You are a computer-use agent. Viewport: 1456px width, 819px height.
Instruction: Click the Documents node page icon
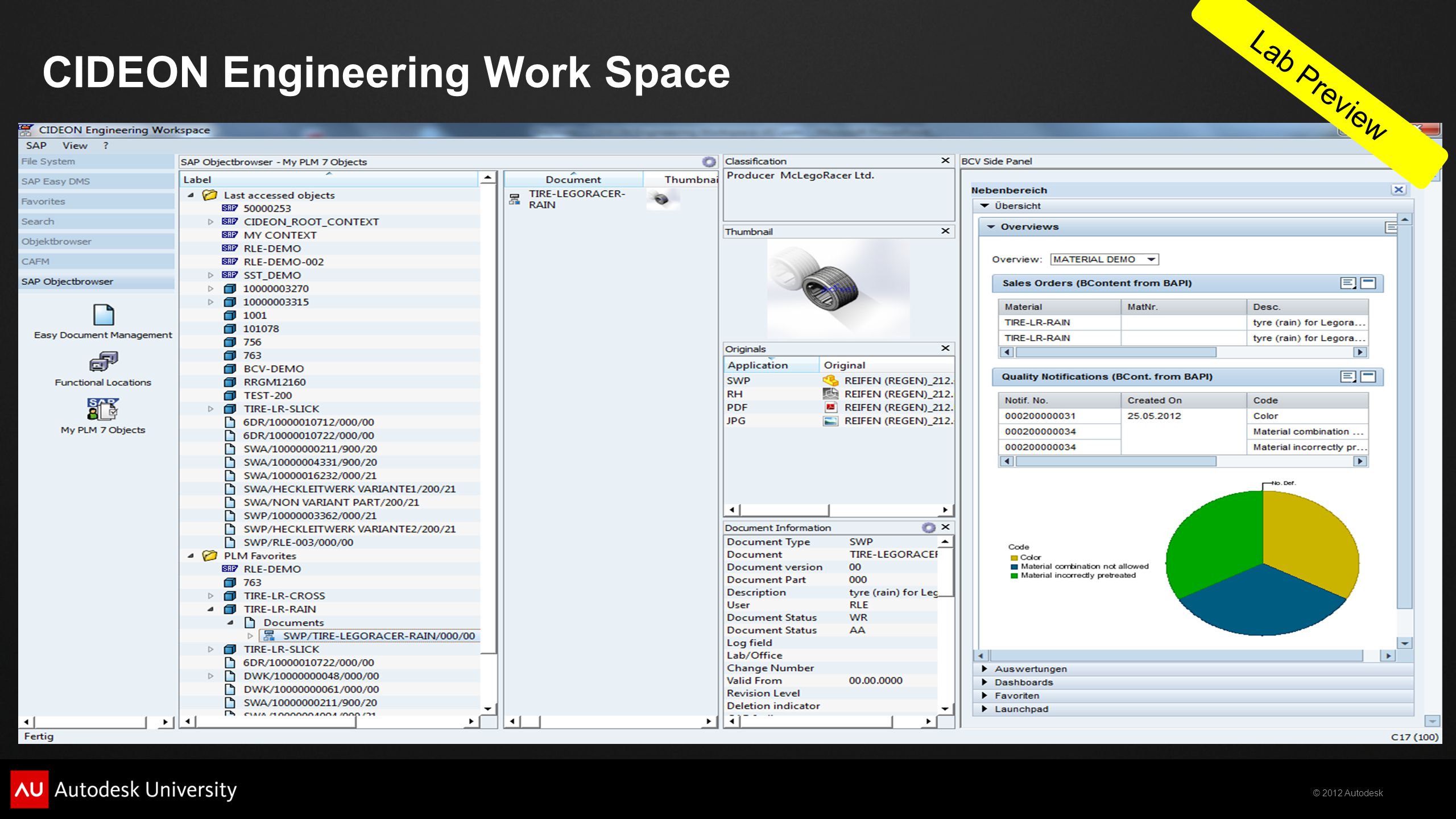(250, 622)
